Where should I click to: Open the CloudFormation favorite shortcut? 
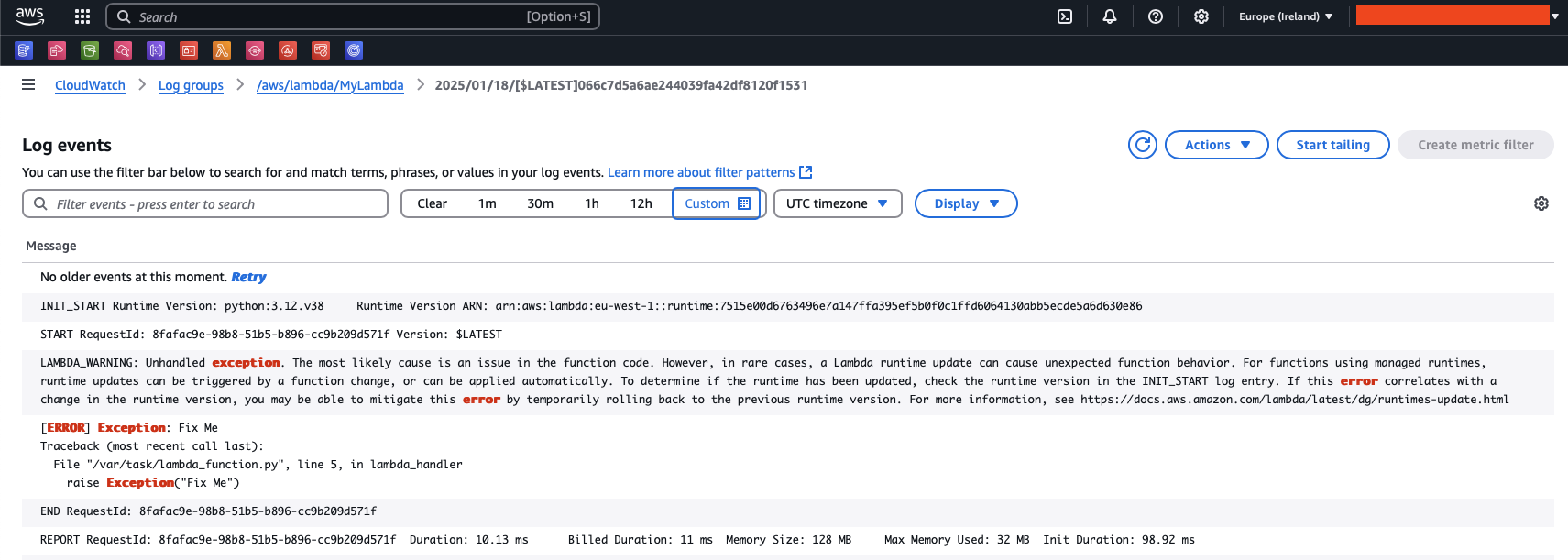point(57,50)
